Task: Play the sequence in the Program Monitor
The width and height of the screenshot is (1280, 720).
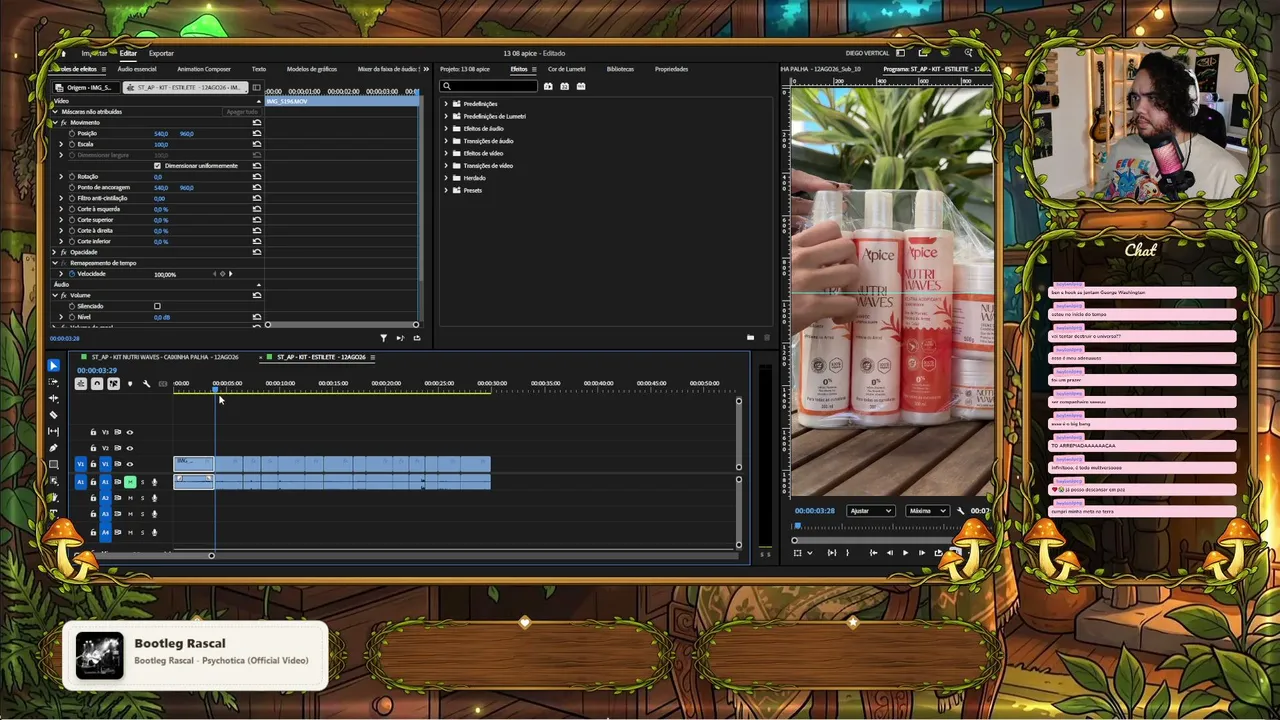Action: coord(905,553)
